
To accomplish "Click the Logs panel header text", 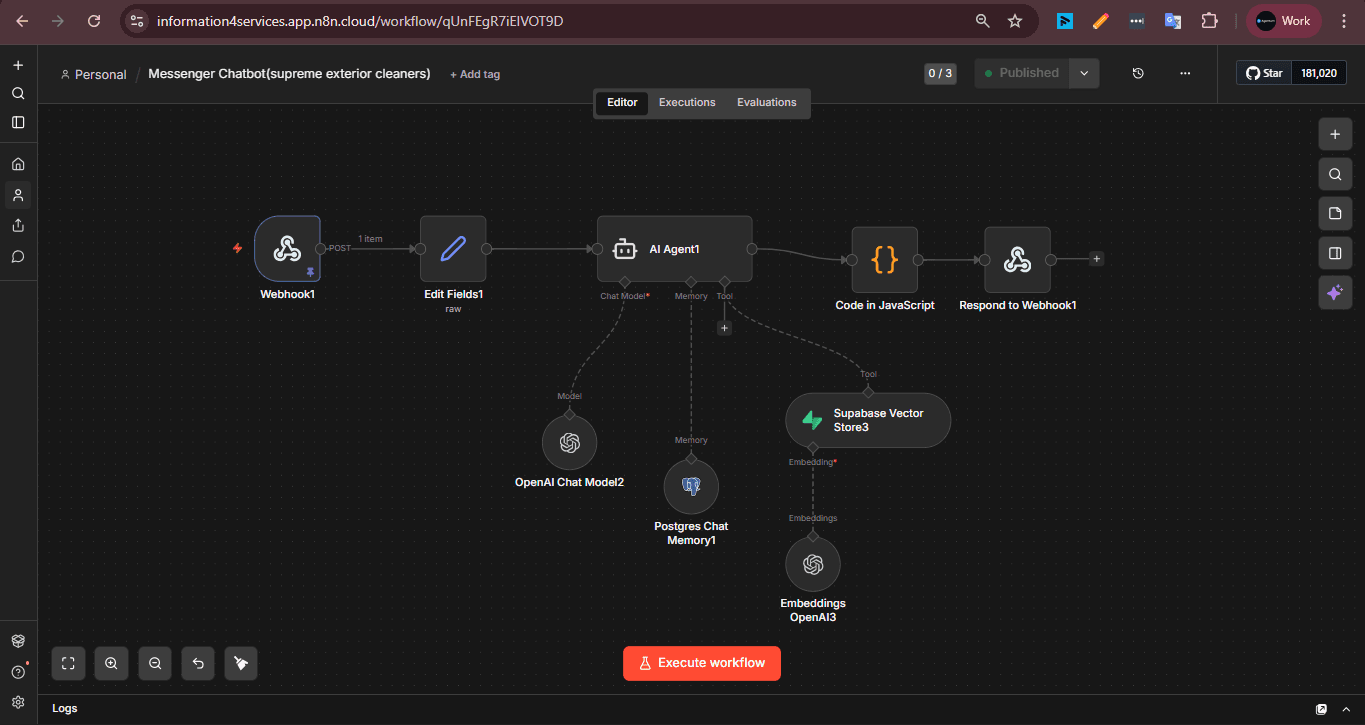I will [x=65, y=708].
